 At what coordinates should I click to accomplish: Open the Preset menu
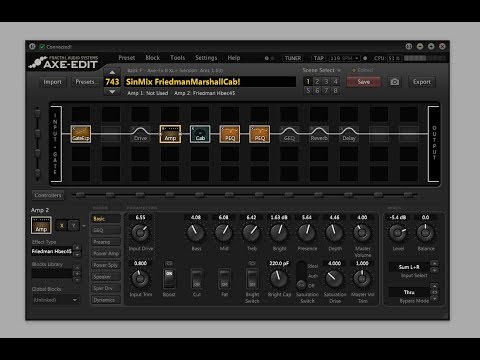pyautogui.click(x=127, y=58)
